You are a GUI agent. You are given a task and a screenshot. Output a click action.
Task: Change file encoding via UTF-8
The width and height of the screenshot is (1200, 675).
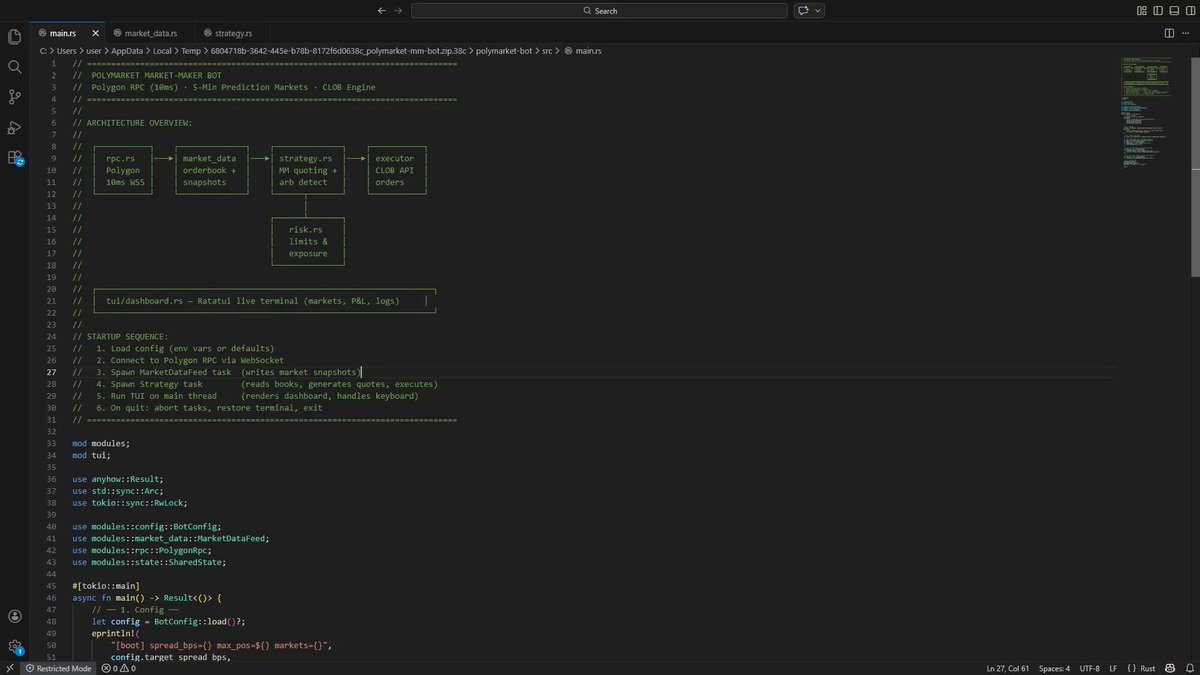1089,668
